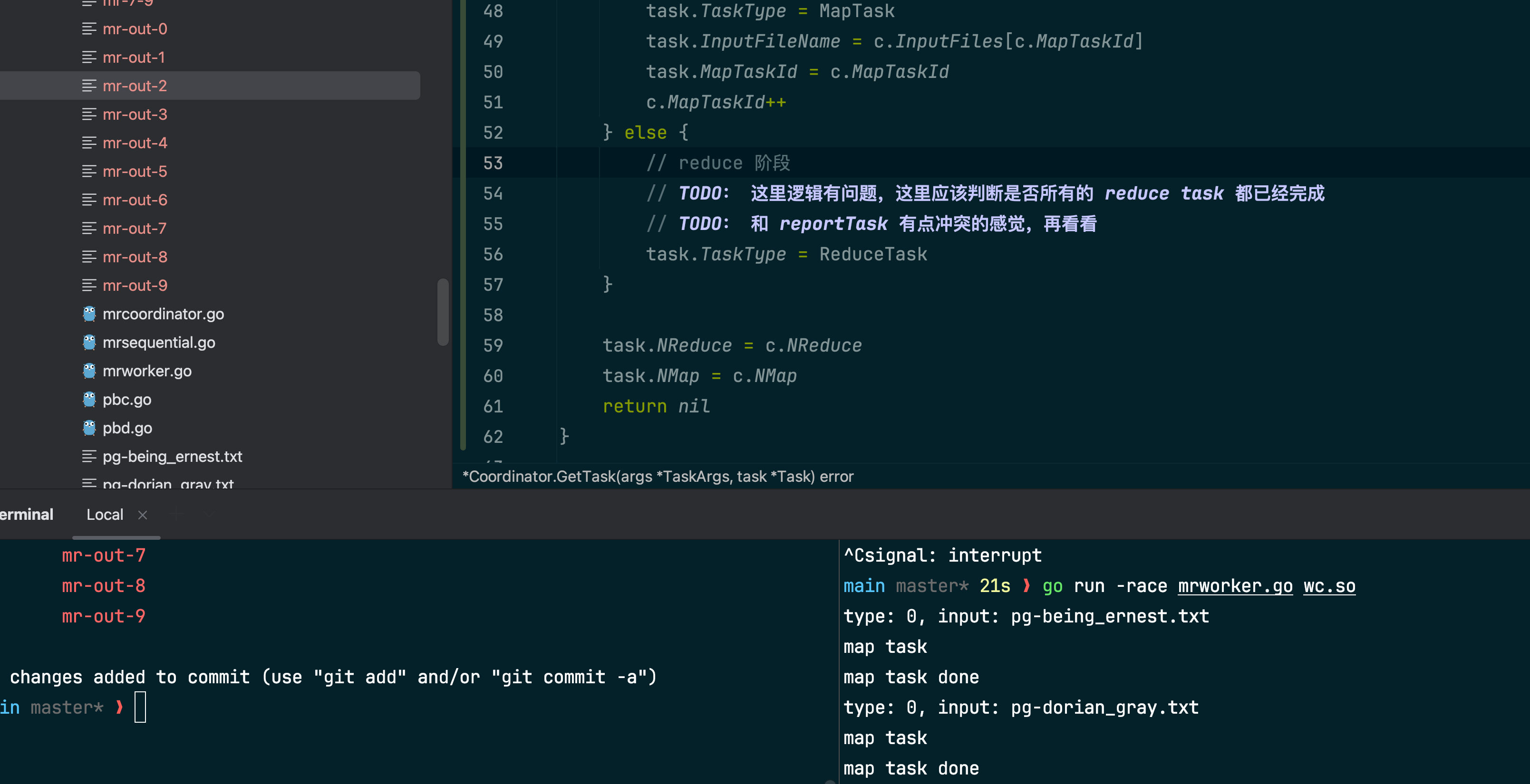Close the Local terminal tab
The width and height of the screenshot is (1530, 784).
click(143, 515)
